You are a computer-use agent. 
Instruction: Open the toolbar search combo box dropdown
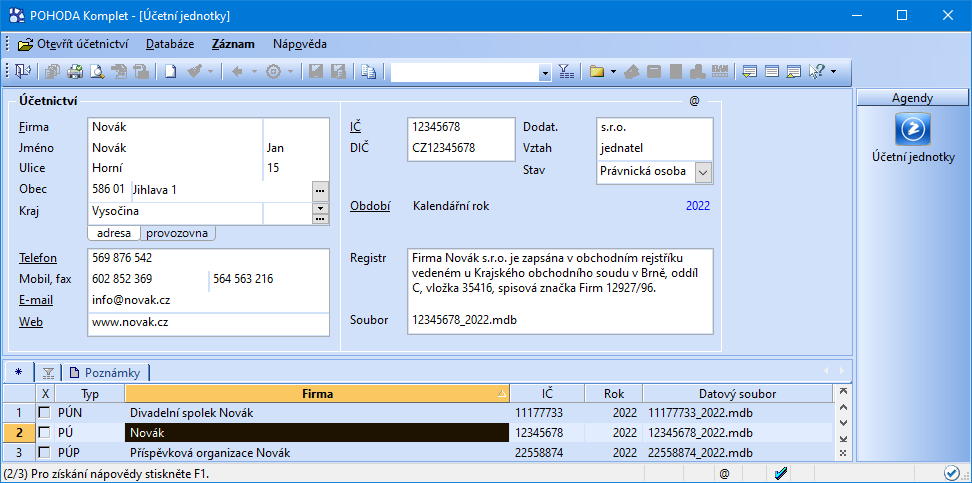pyautogui.click(x=545, y=73)
